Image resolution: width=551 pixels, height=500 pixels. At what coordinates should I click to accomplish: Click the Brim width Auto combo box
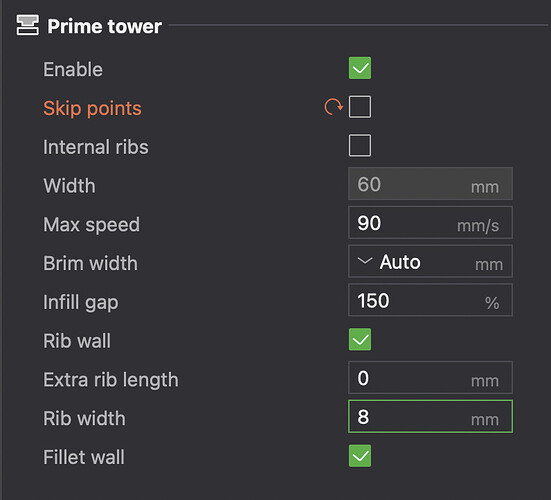coord(430,261)
